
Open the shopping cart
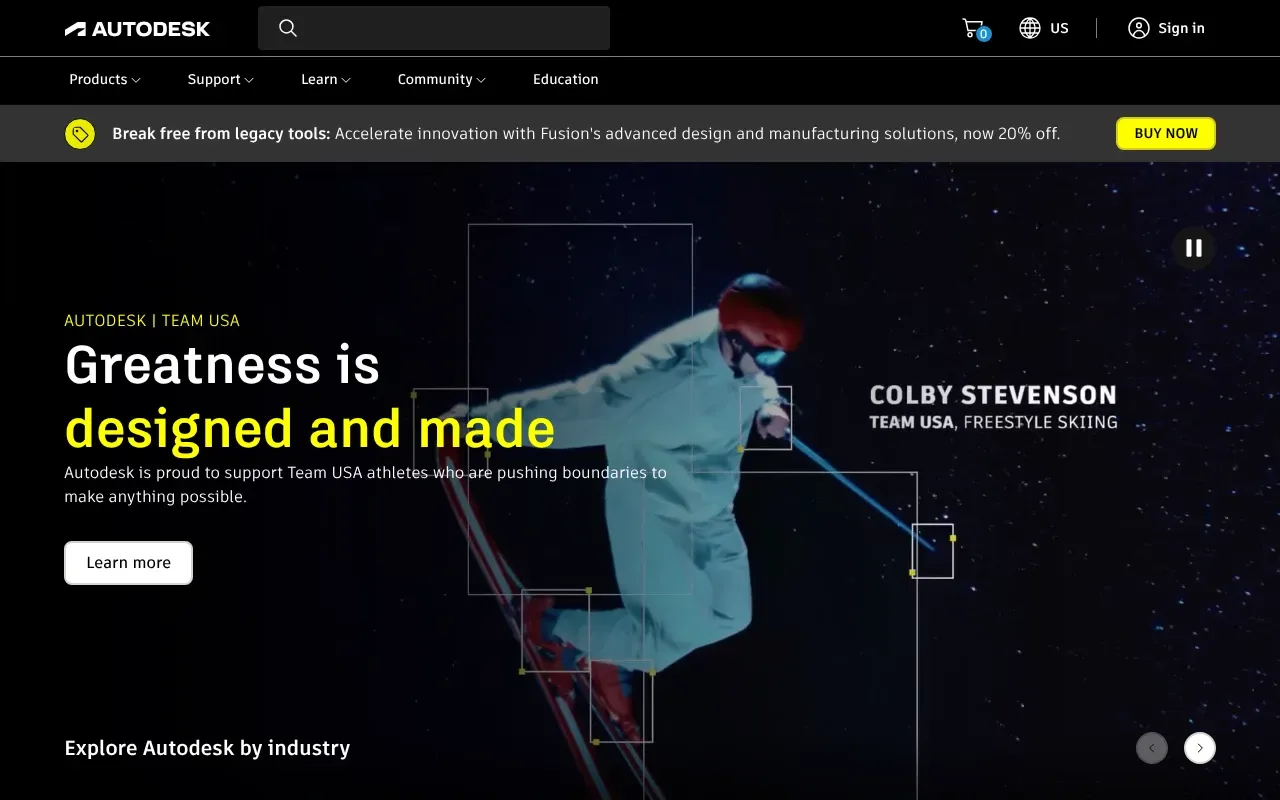(973, 28)
